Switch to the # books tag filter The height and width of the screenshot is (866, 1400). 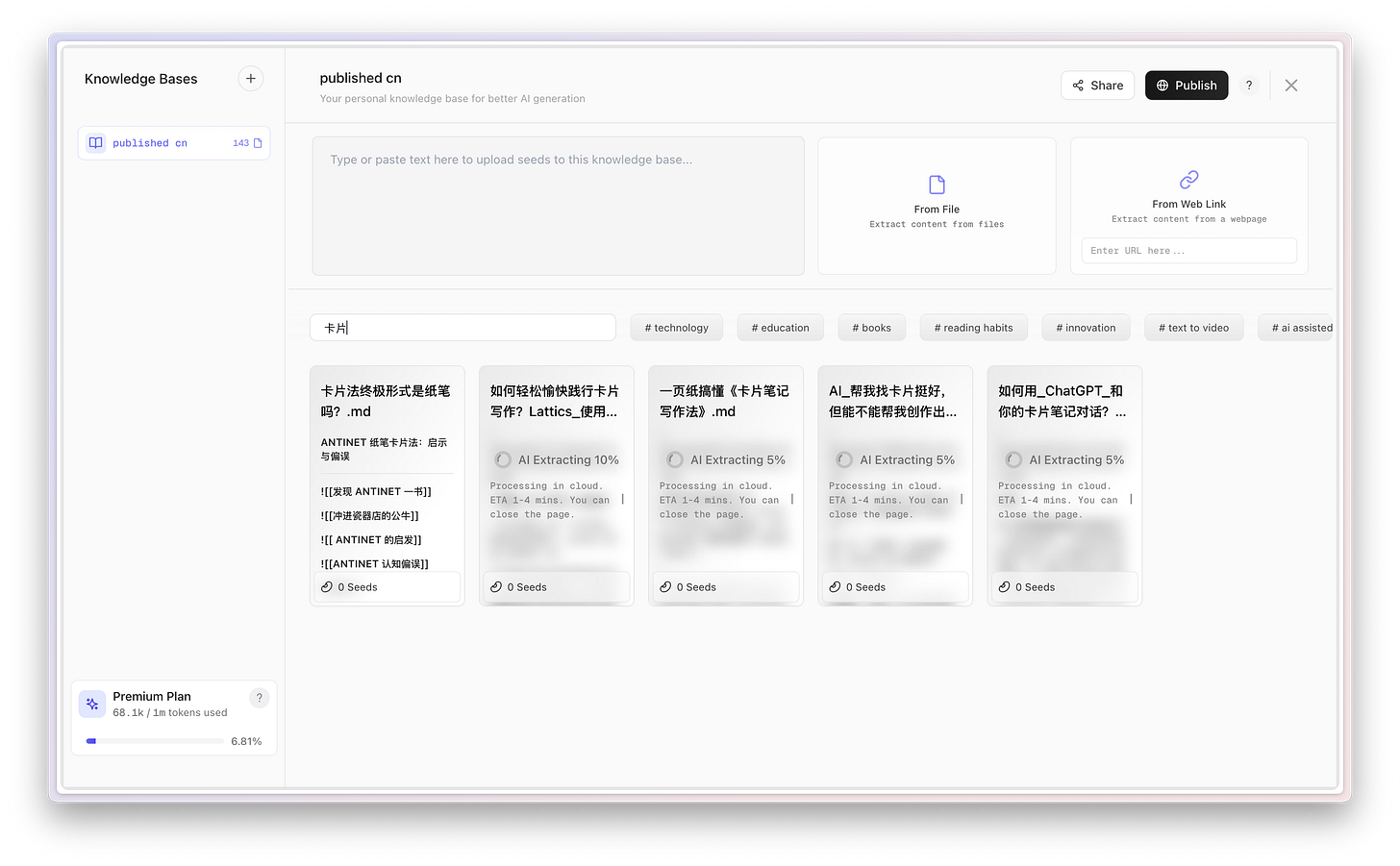[x=871, y=327]
